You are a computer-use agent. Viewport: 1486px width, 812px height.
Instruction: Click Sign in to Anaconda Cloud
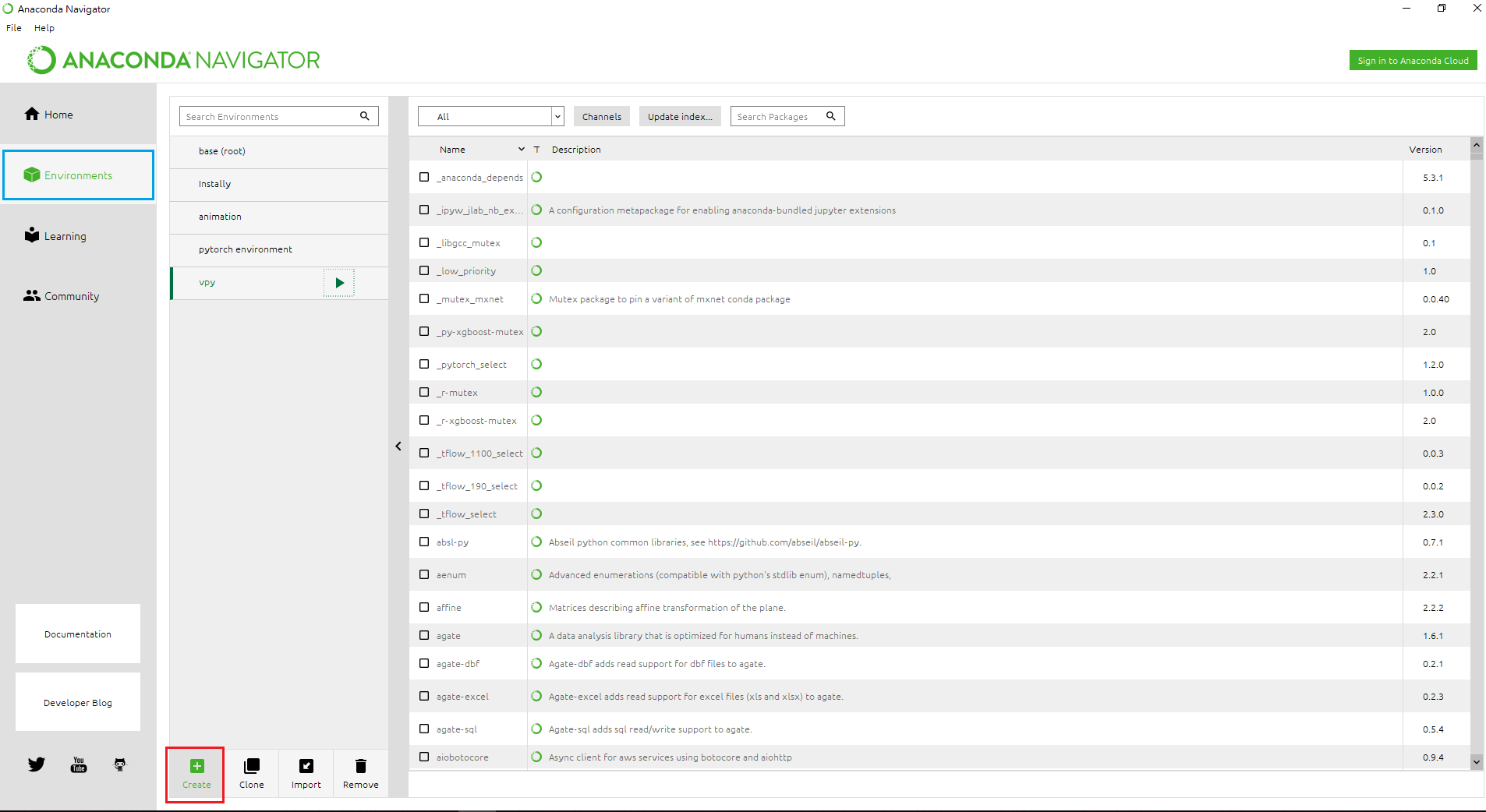coord(1413,61)
